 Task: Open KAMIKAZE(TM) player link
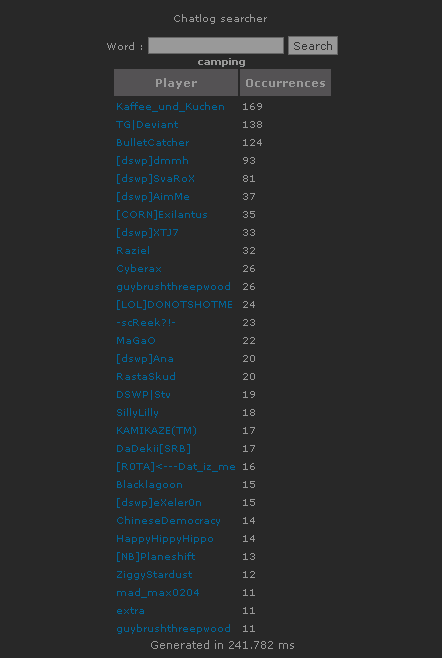157,431
